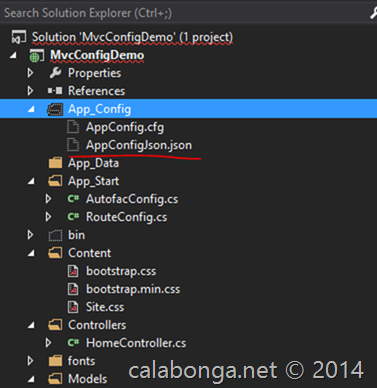Expand the fonts folder

[31, 361]
